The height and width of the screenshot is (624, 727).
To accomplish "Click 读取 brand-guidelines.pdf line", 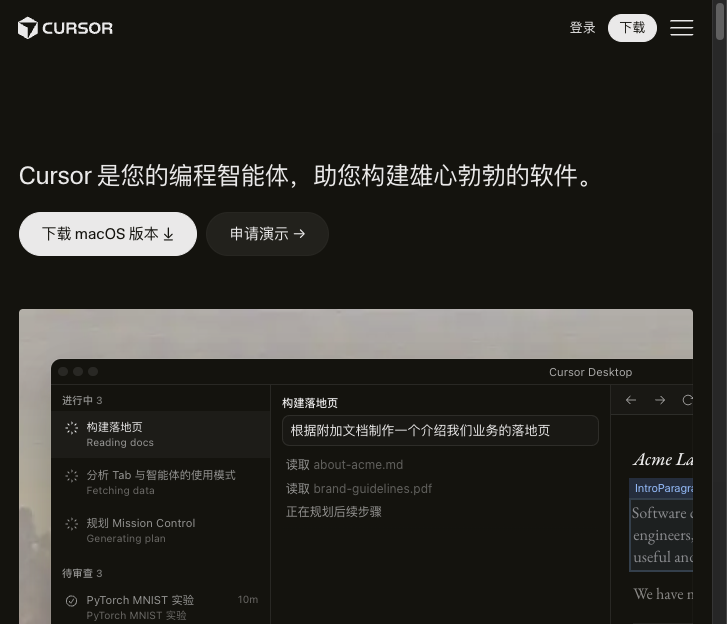I will [x=359, y=489].
